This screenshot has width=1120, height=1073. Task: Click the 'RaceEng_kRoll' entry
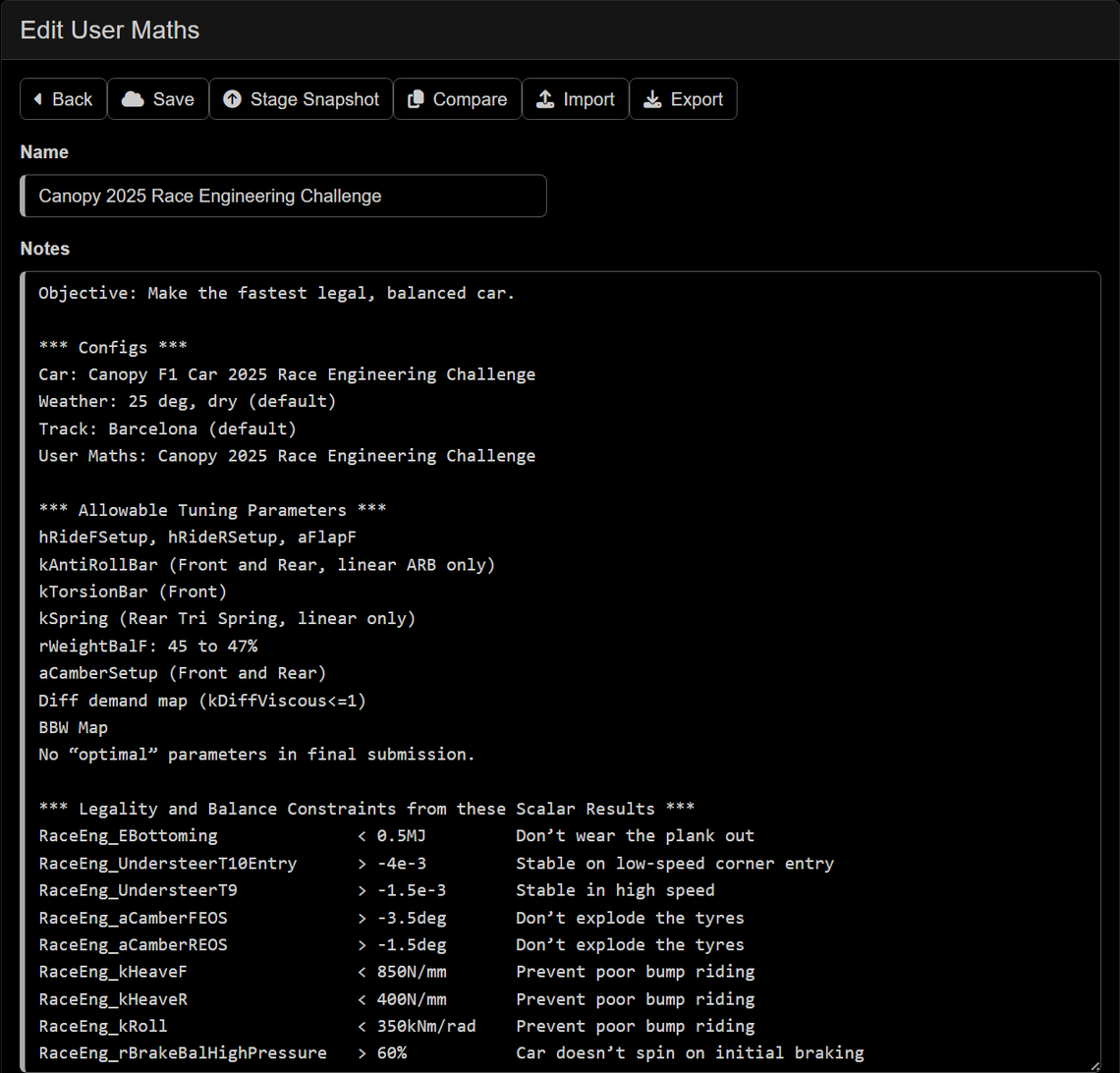coord(103,1026)
